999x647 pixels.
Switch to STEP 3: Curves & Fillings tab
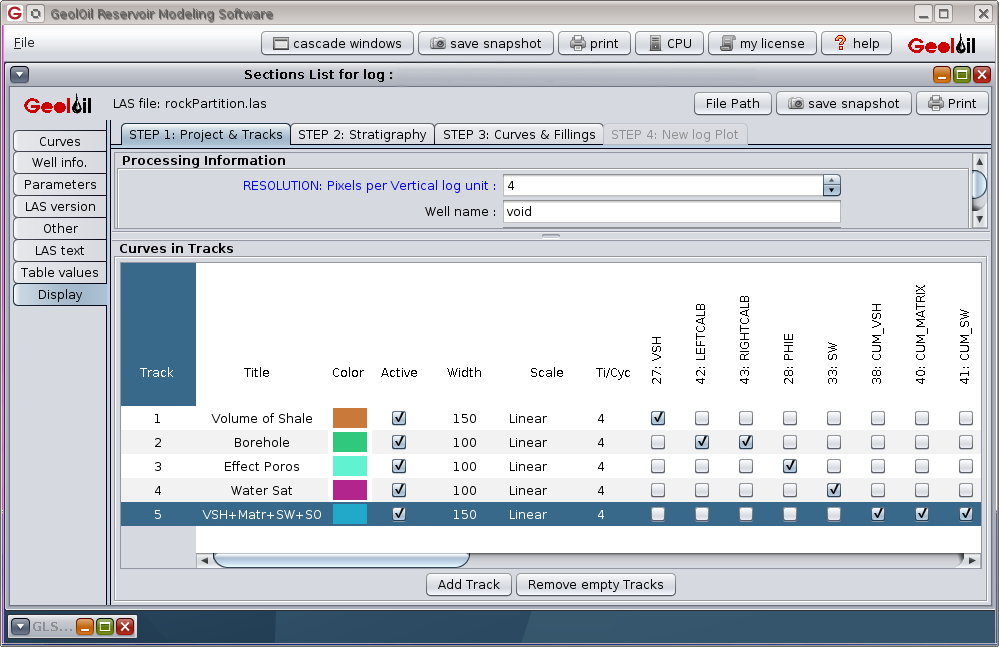519,134
